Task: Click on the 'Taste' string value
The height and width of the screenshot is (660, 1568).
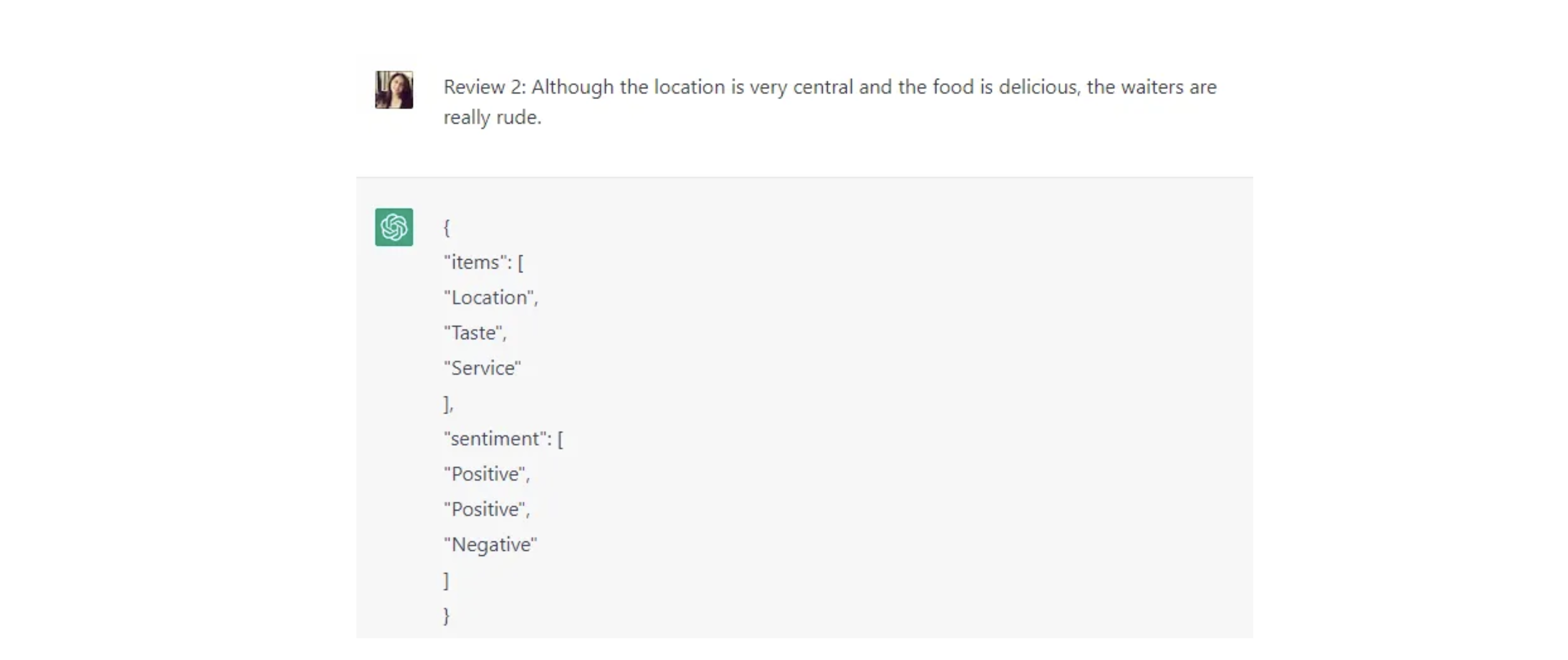Action: click(475, 332)
